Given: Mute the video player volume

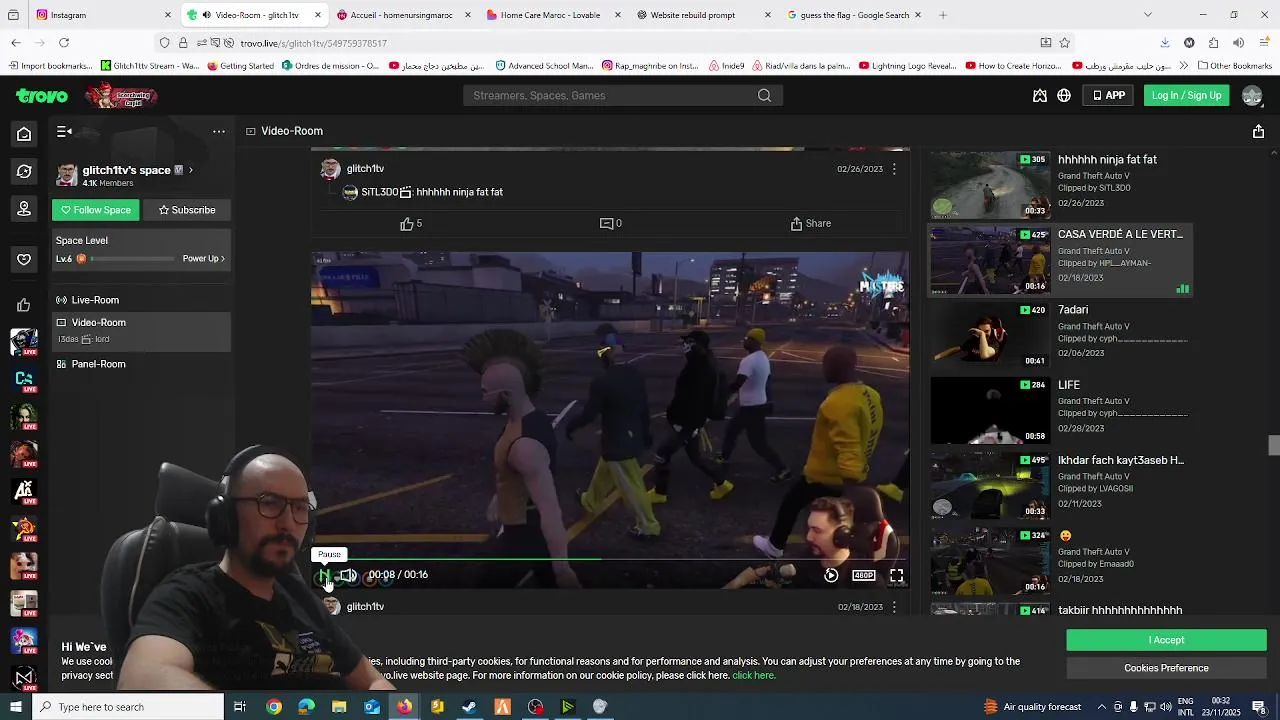Looking at the screenshot, I should 348,575.
